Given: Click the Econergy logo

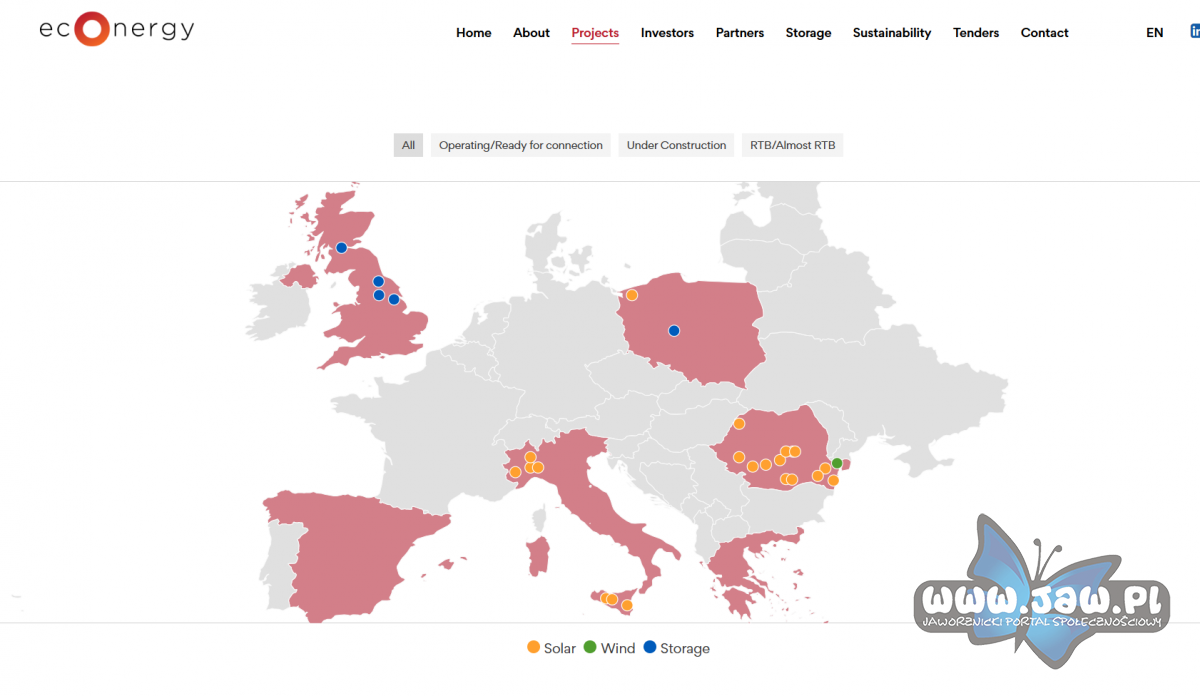Looking at the screenshot, I should (x=117, y=29).
